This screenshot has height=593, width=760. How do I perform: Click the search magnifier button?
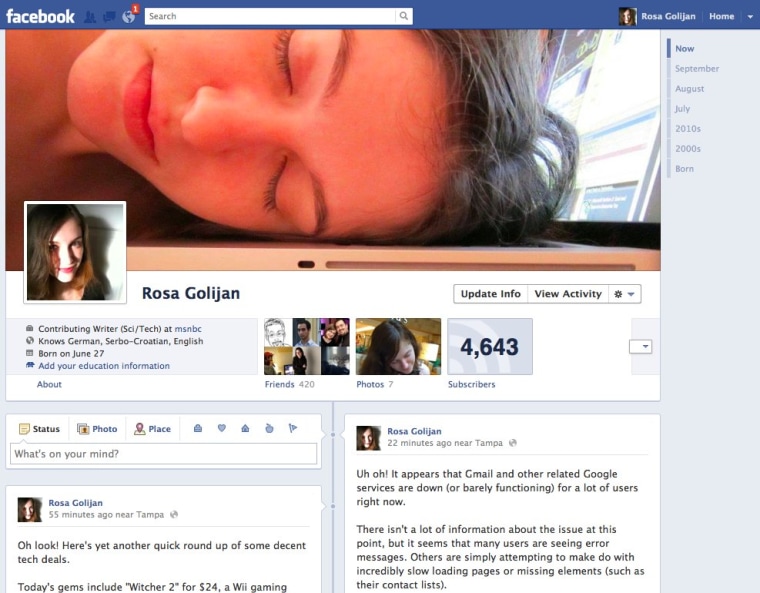[x=404, y=16]
